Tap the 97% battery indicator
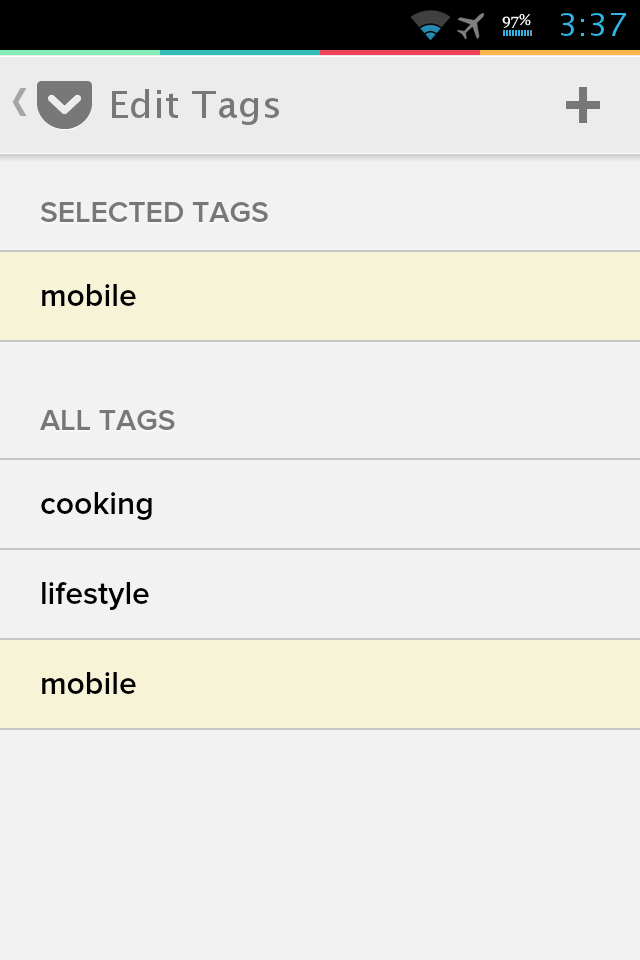This screenshot has height=960, width=640. (517, 25)
